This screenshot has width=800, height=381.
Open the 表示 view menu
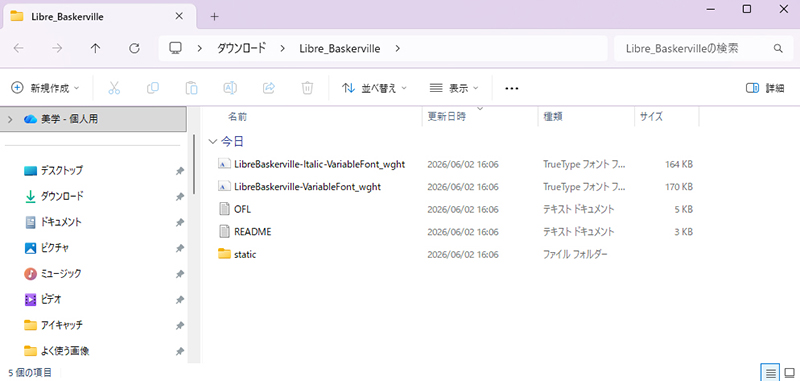[x=454, y=88]
